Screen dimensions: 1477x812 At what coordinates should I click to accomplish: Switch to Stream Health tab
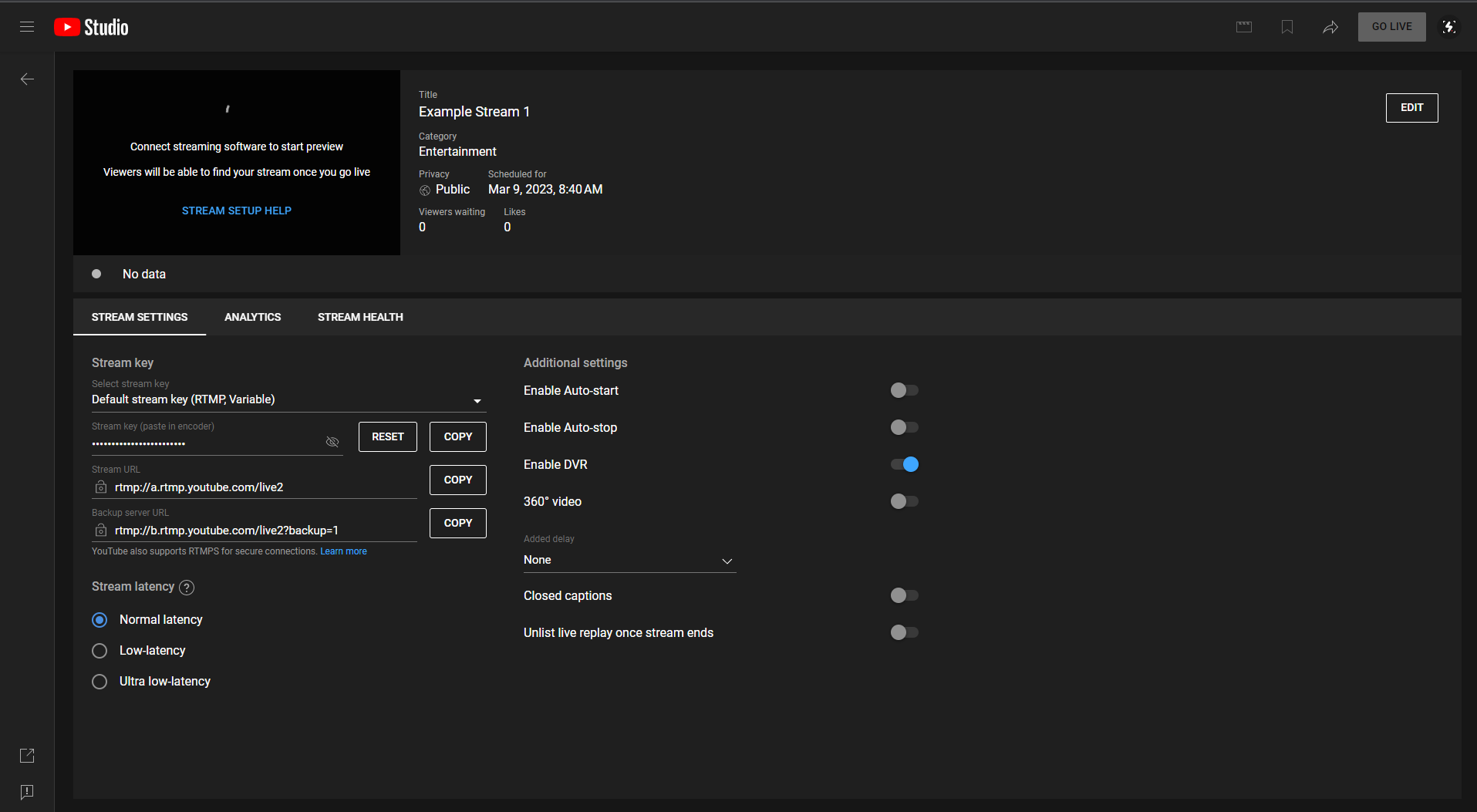click(360, 317)
